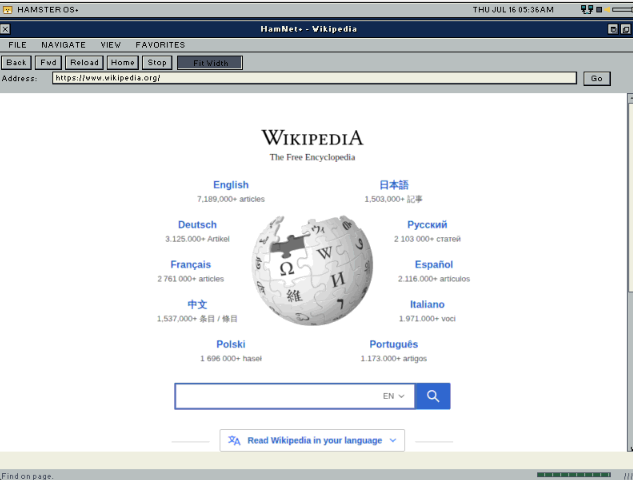Click the WIKIPEDIA wordmark heading
This screenshot has width=633, height=480.
312,138
